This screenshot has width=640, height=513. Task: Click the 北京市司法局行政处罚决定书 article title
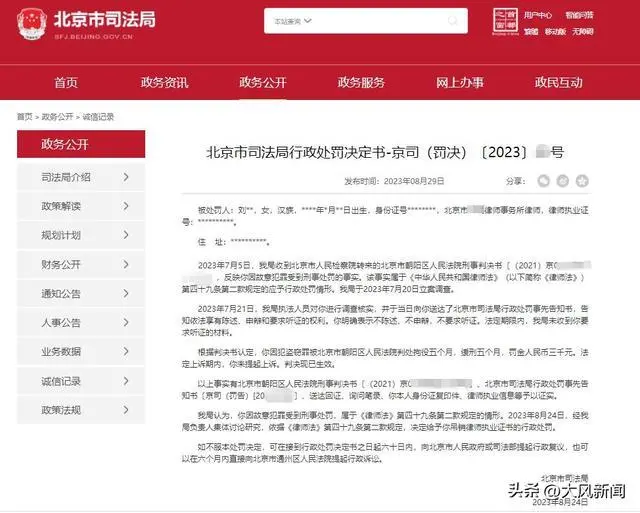coord(385,152)
